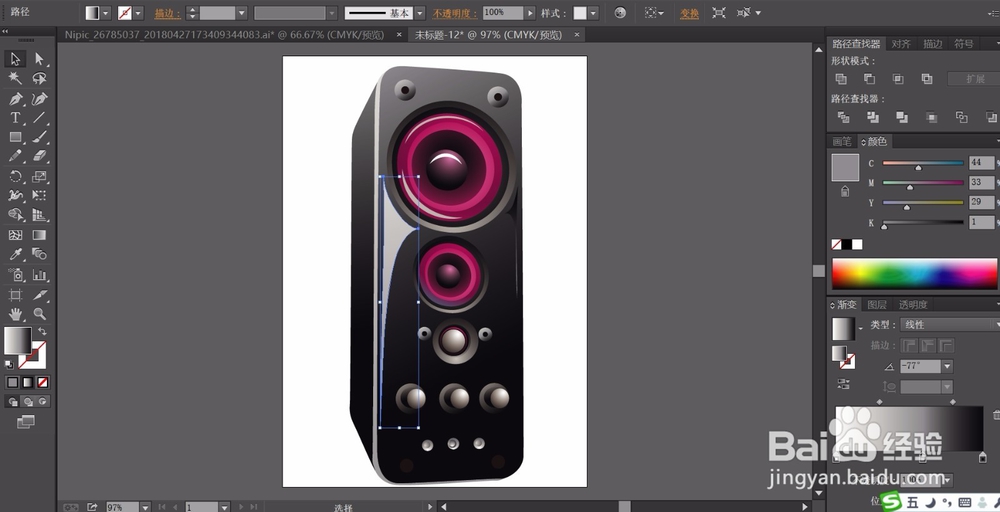Click the 不透明度 link
The height and width of the screenshot is (512, 1000).
click(x=456, y=13)
